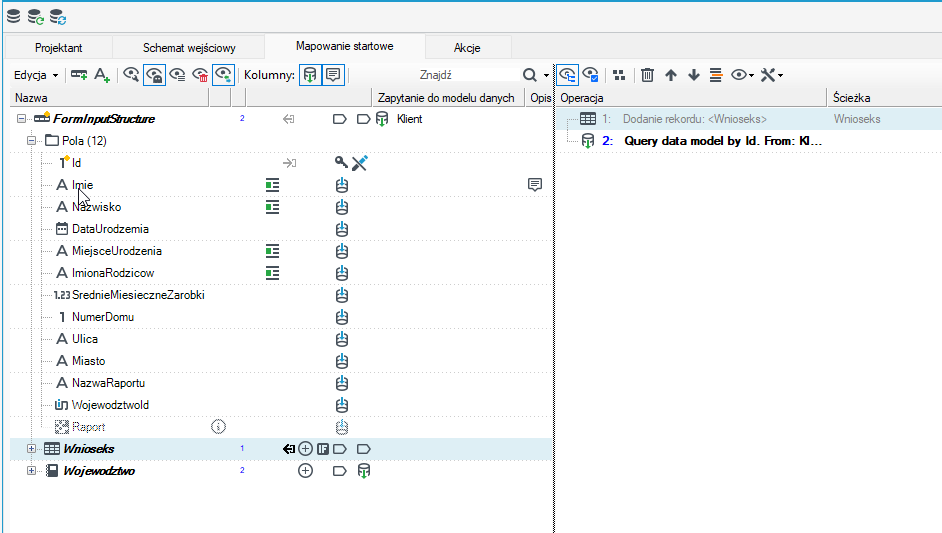The image size is (942, 533).
Task: Click into the Znajdź search field
Action: (436, 75)
